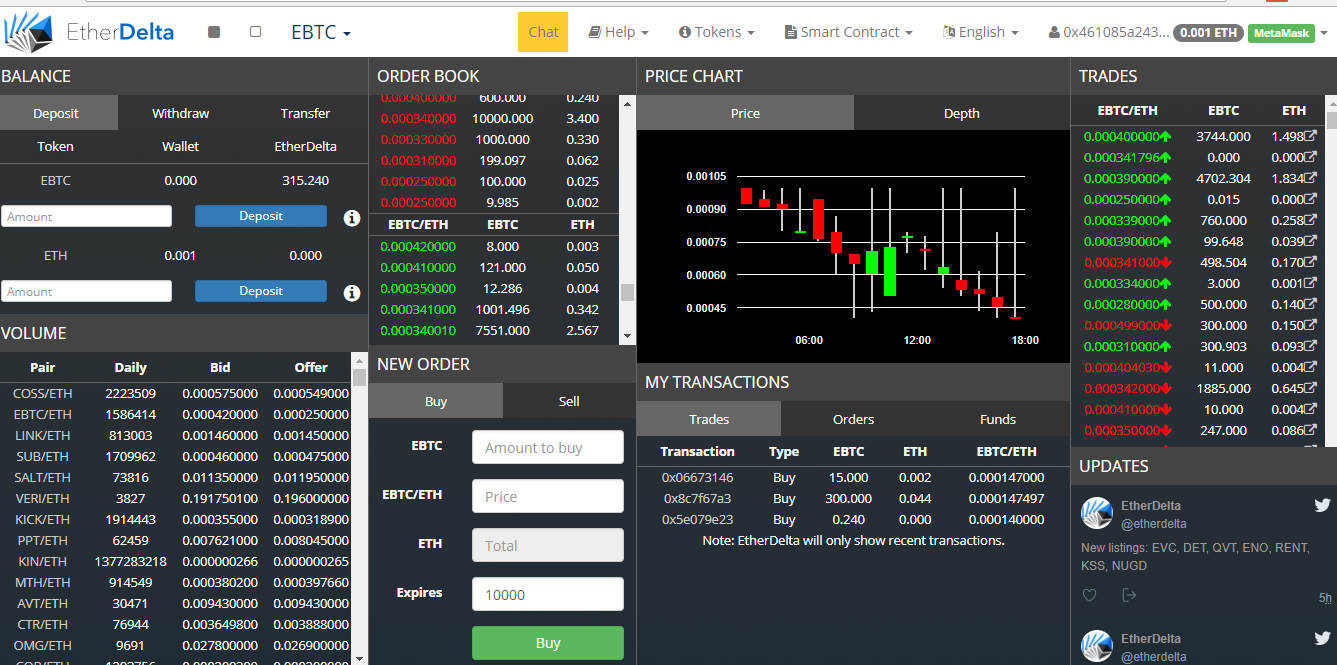
Task: Click the green Buy submit button
Action: pyautogui.click(x=548, y=643)
